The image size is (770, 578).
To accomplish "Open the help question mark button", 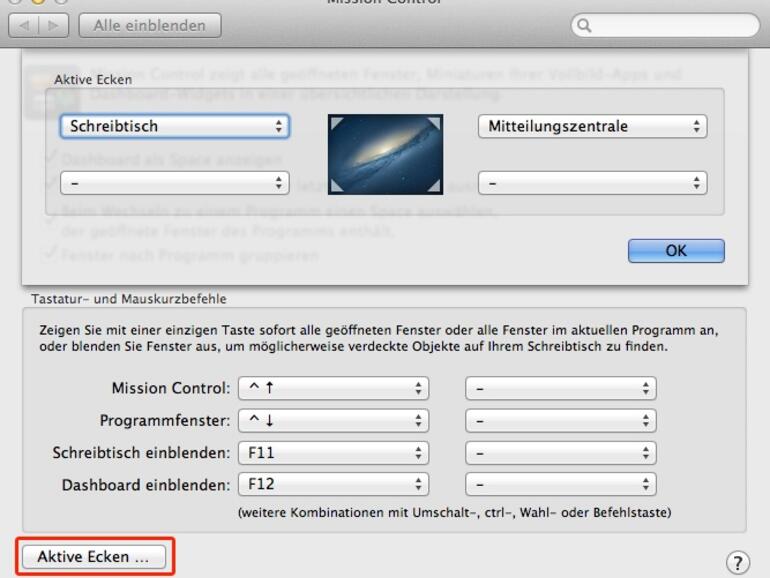I will (738, 562).
